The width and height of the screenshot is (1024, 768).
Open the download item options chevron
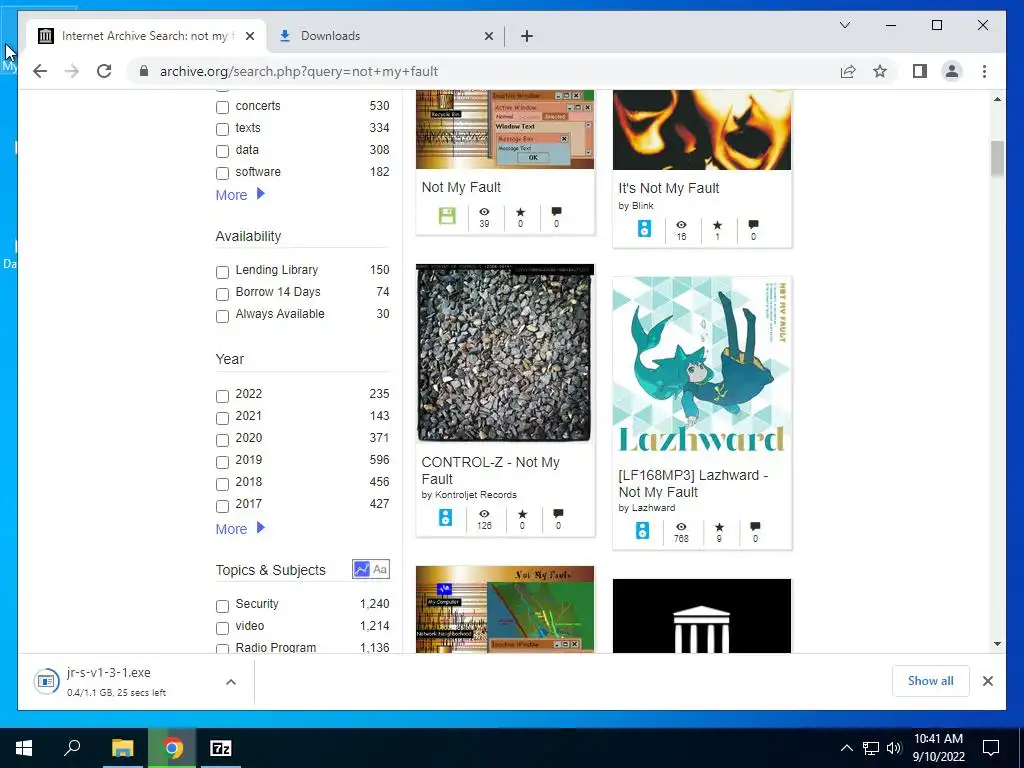(231, 682)
